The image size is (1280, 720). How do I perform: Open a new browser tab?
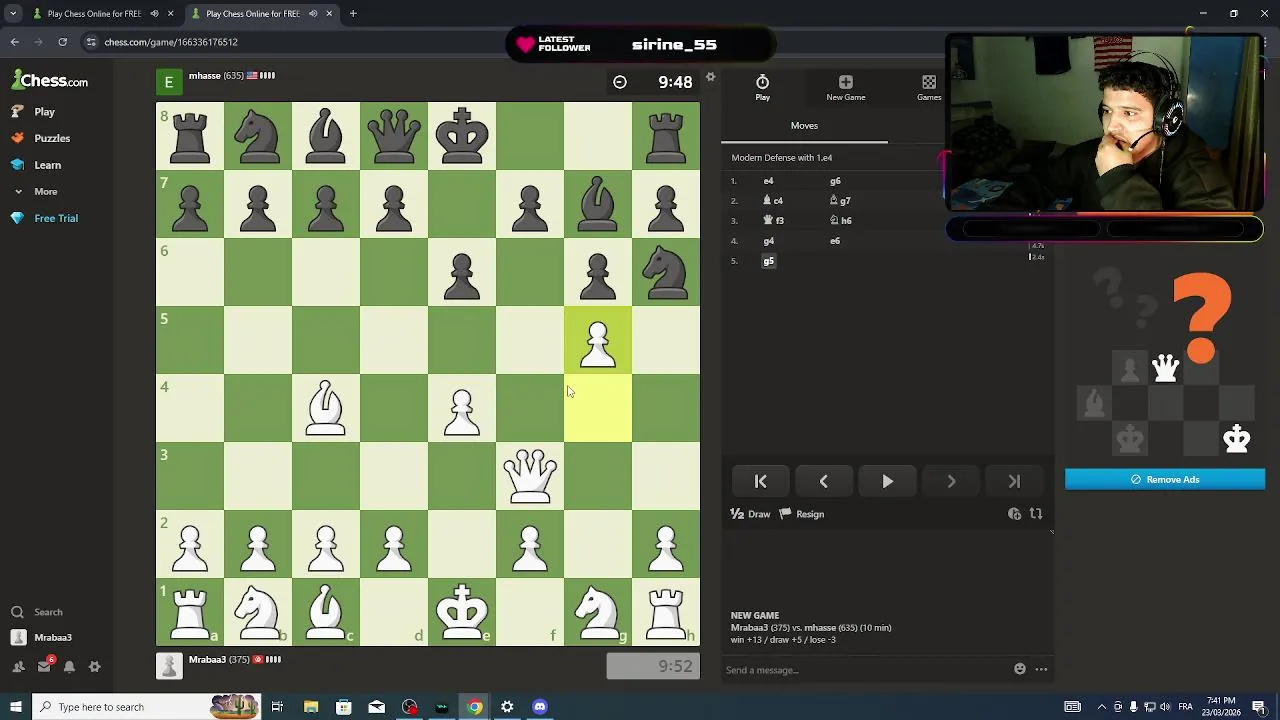tap(353, 14)
